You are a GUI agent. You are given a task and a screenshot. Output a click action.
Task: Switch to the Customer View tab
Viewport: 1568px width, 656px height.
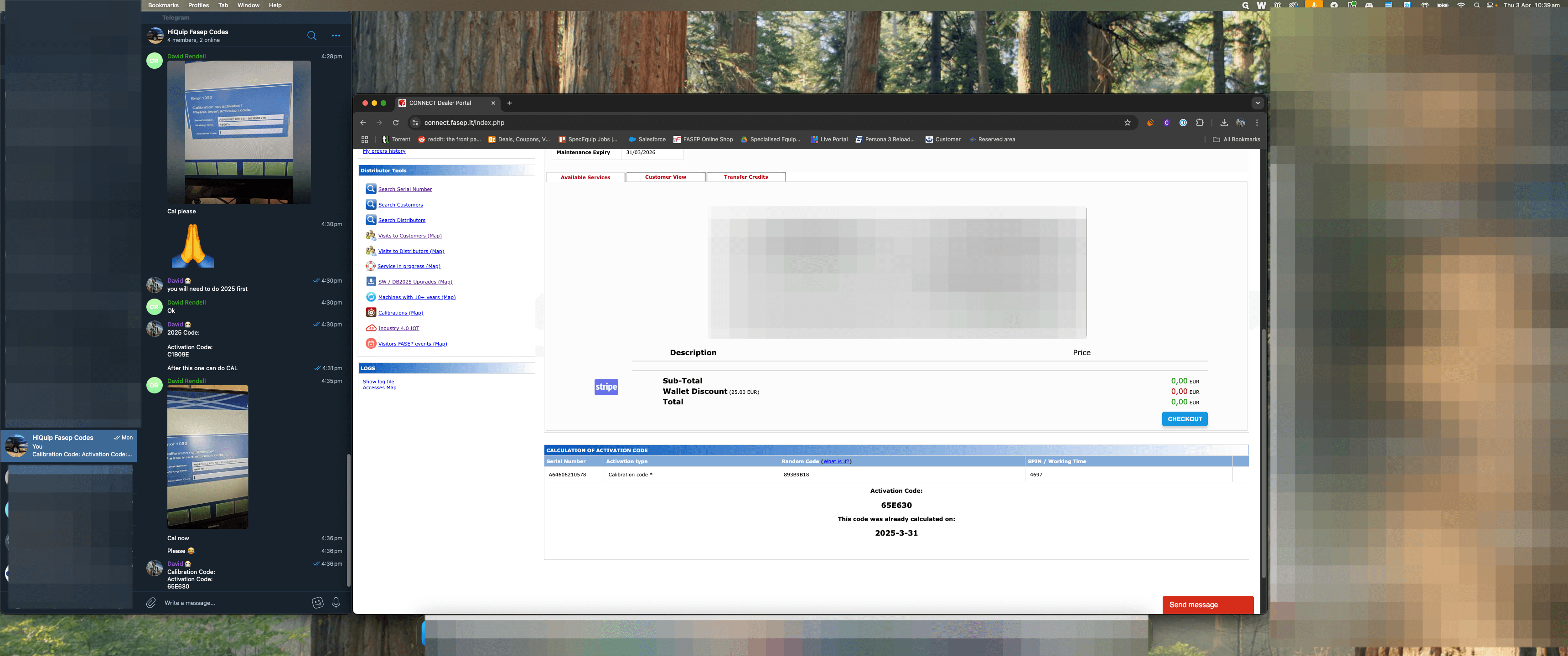coord(665,177)
